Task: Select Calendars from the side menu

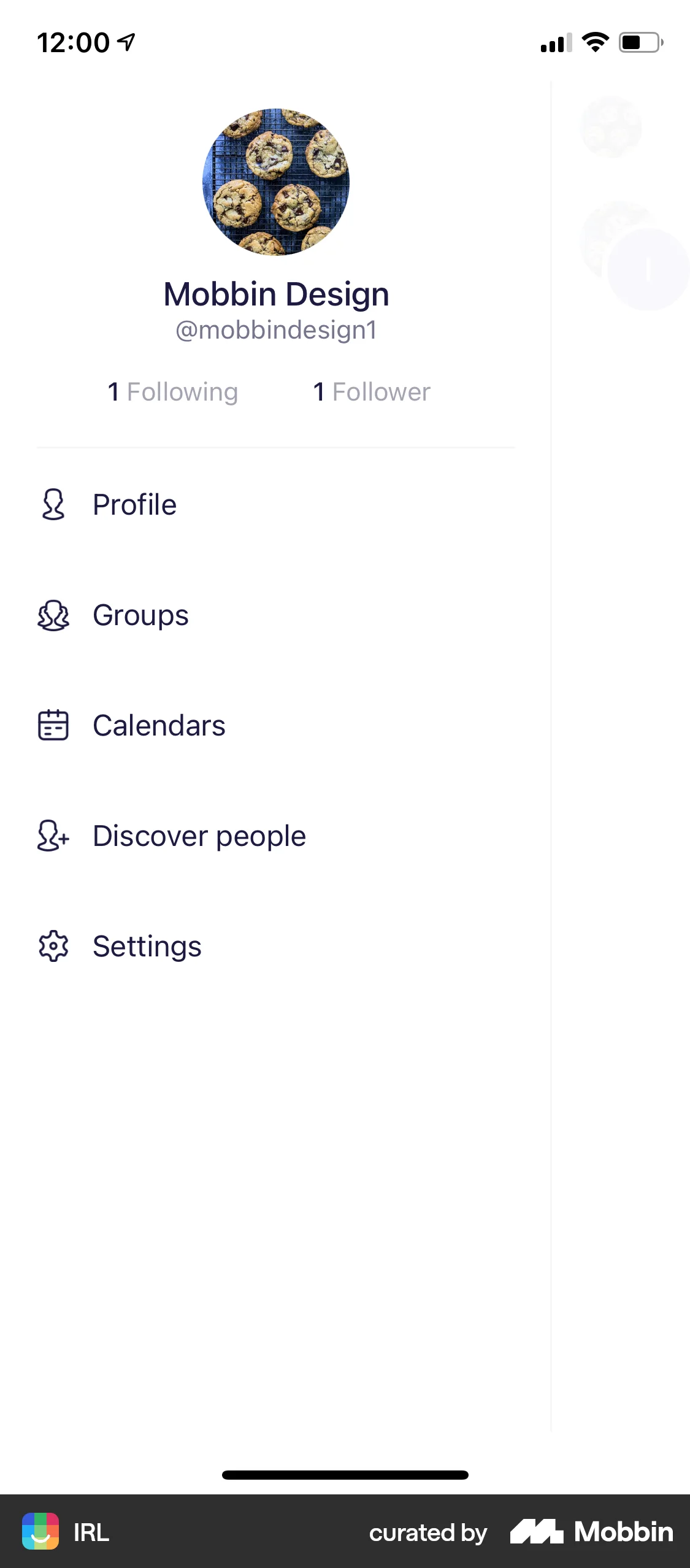Action: [x=159, y=726]
